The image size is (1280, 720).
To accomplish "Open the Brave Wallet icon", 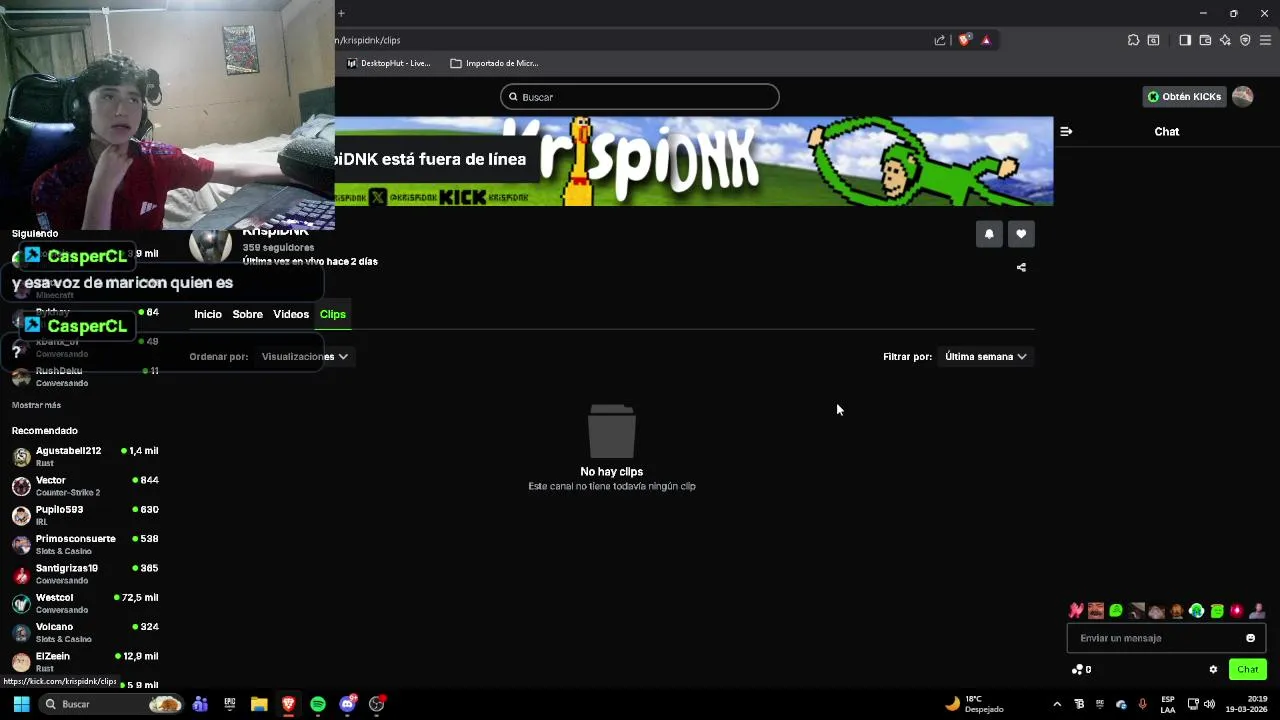I will [x=1205, y=40].
